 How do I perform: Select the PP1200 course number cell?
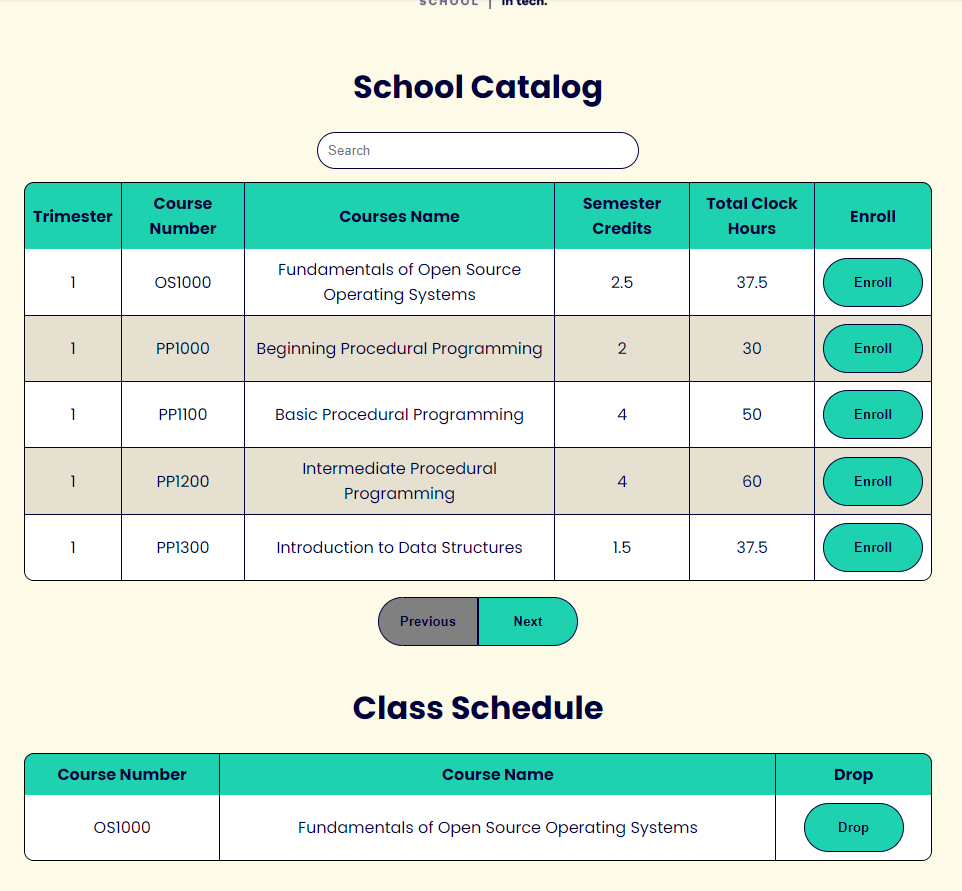click(x=183, y=482)
